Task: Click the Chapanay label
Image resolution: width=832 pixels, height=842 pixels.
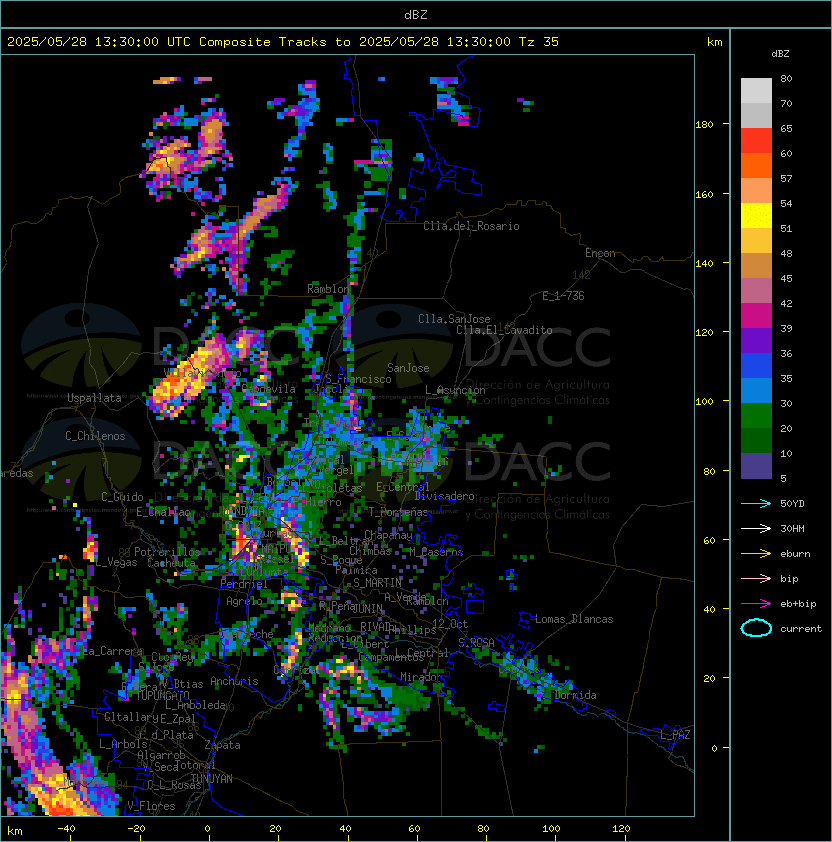Action: (388, 535)
